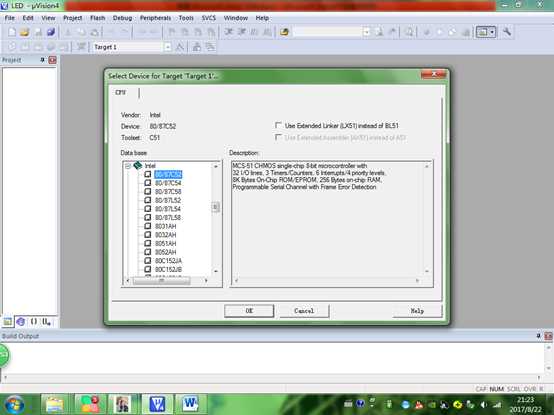This screenshot has height=415, width=554.
Task: Open the Peripherals menu
Action: [155, 18]
